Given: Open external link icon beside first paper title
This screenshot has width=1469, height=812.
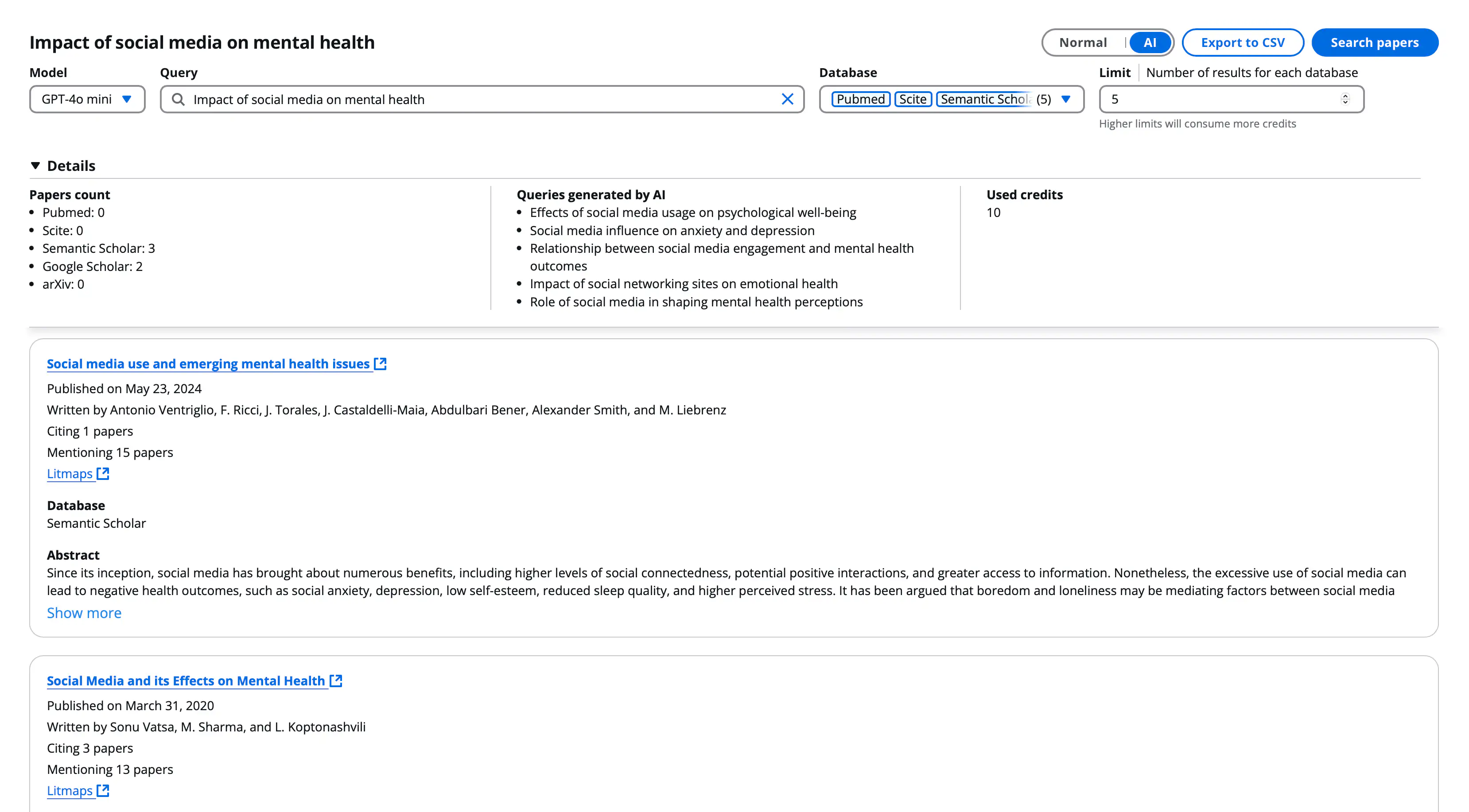Looking at the screenshot, I should pos(381,364).
